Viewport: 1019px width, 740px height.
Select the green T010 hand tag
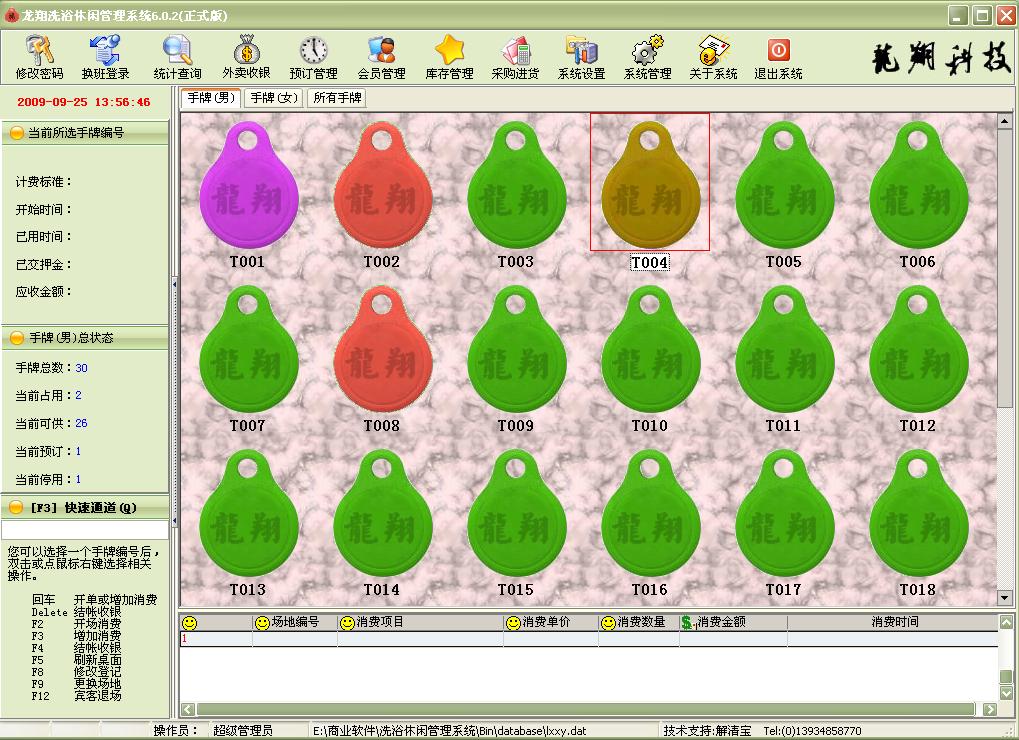click(x=650, y=355)
